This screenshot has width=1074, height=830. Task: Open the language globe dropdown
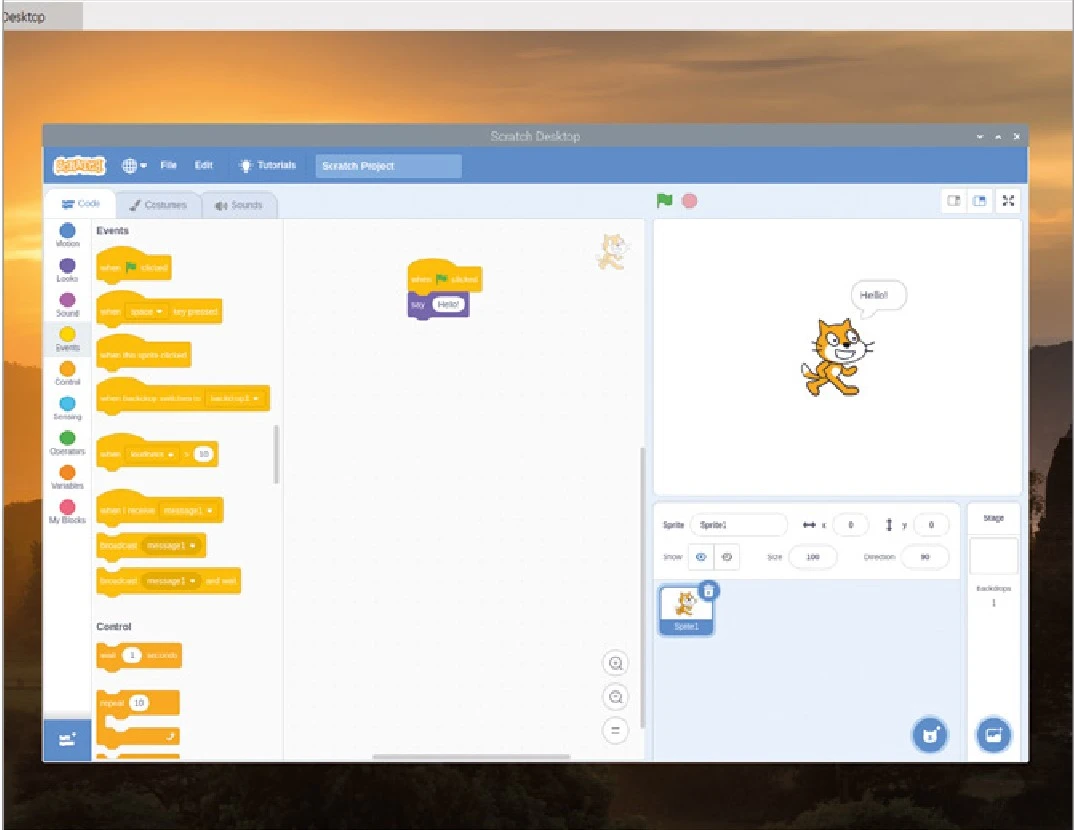(134, 166)
